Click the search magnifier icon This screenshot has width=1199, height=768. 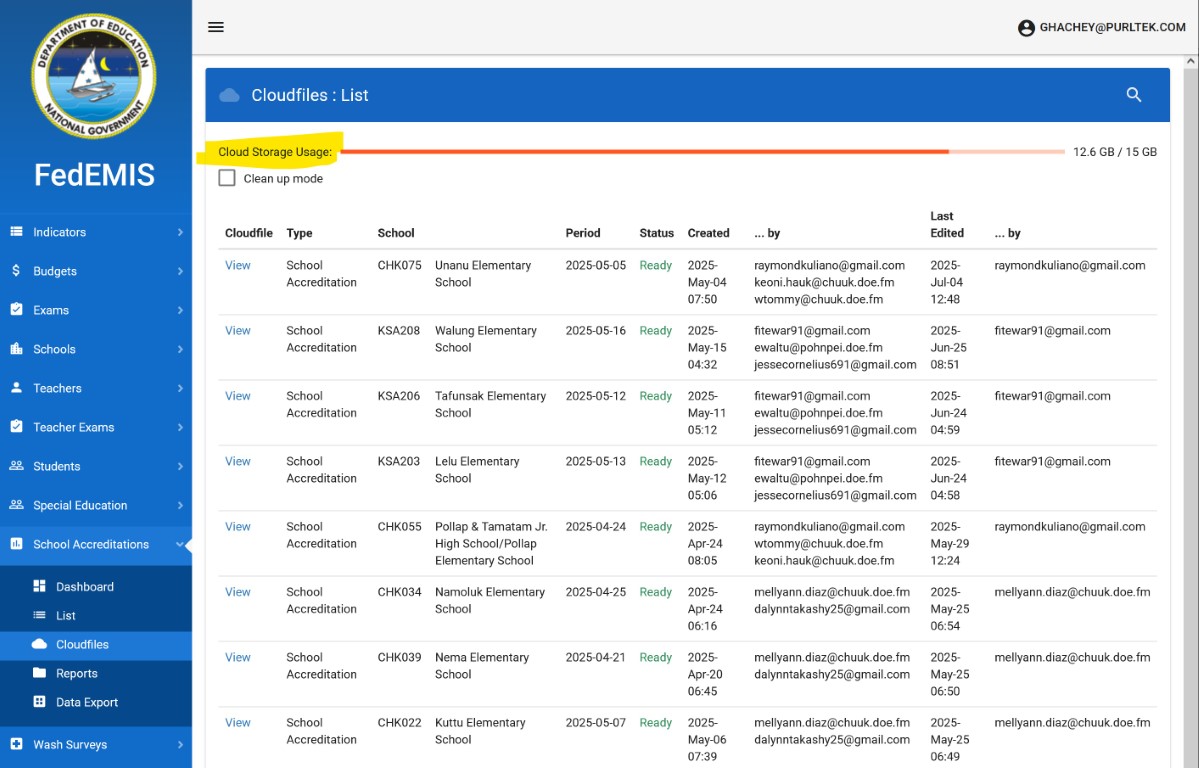coord(1134,95)
